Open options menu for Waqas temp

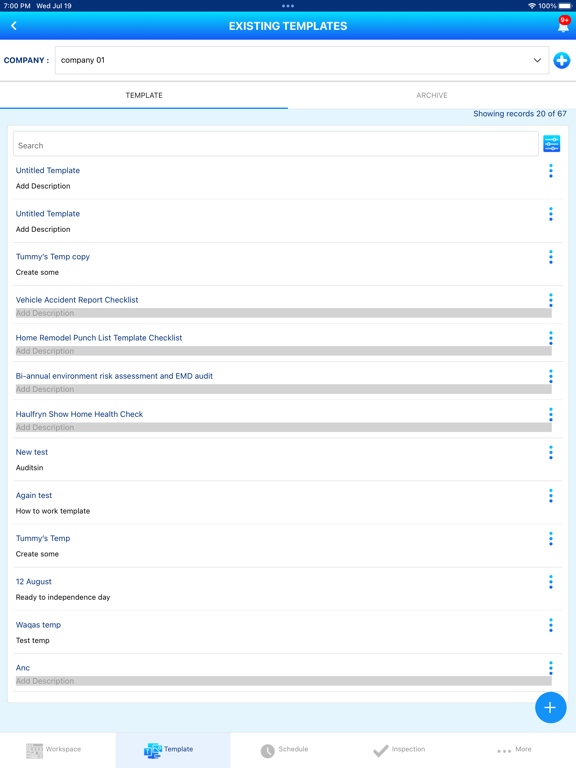pyautogui.click(x=551, y=625)
